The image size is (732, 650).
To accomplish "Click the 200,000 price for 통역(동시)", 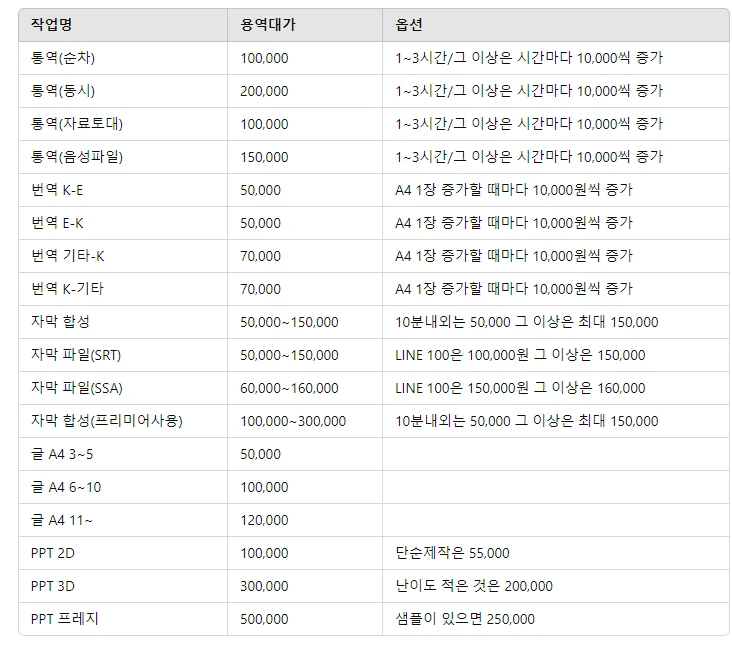I will (264, 91).
